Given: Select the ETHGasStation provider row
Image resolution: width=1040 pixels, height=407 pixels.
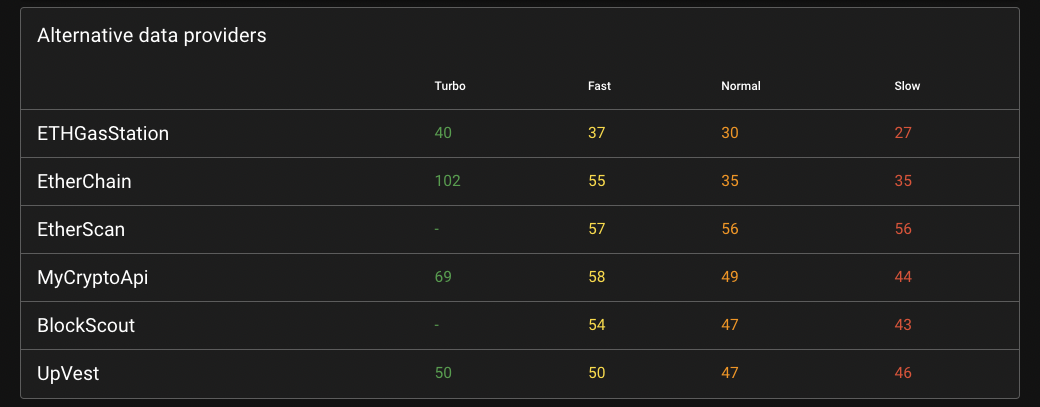Looking at the screenshot, I should tap(103, 133).
